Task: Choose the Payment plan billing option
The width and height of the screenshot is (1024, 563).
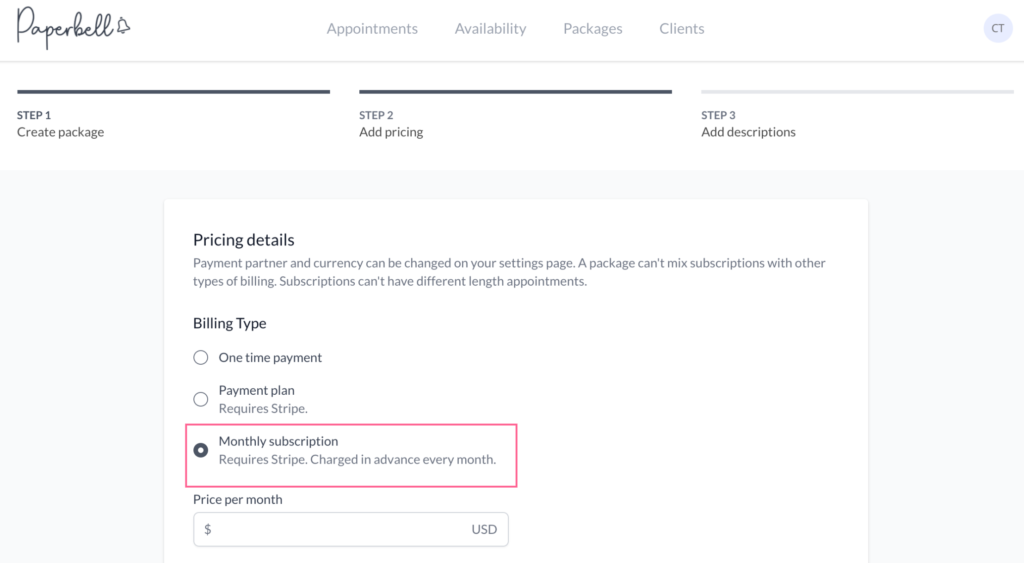Action: coord(200,399)
